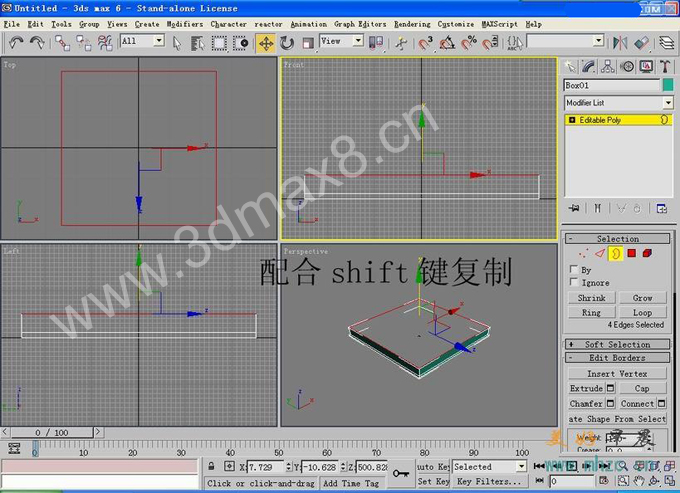Click the Undo arrow icon
The image size is (680, 493).
point(16,43)
